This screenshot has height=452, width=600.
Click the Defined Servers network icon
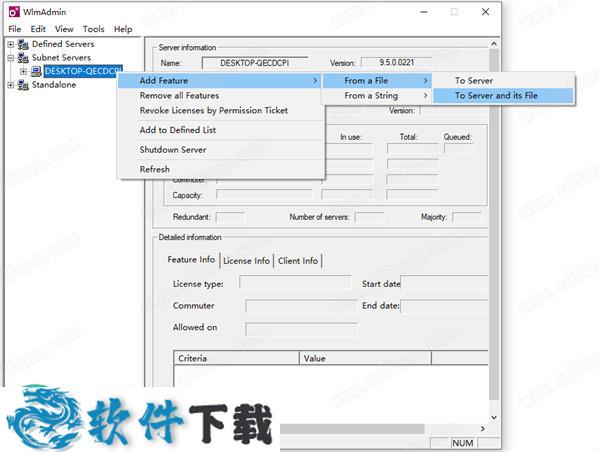click(23, 44)
